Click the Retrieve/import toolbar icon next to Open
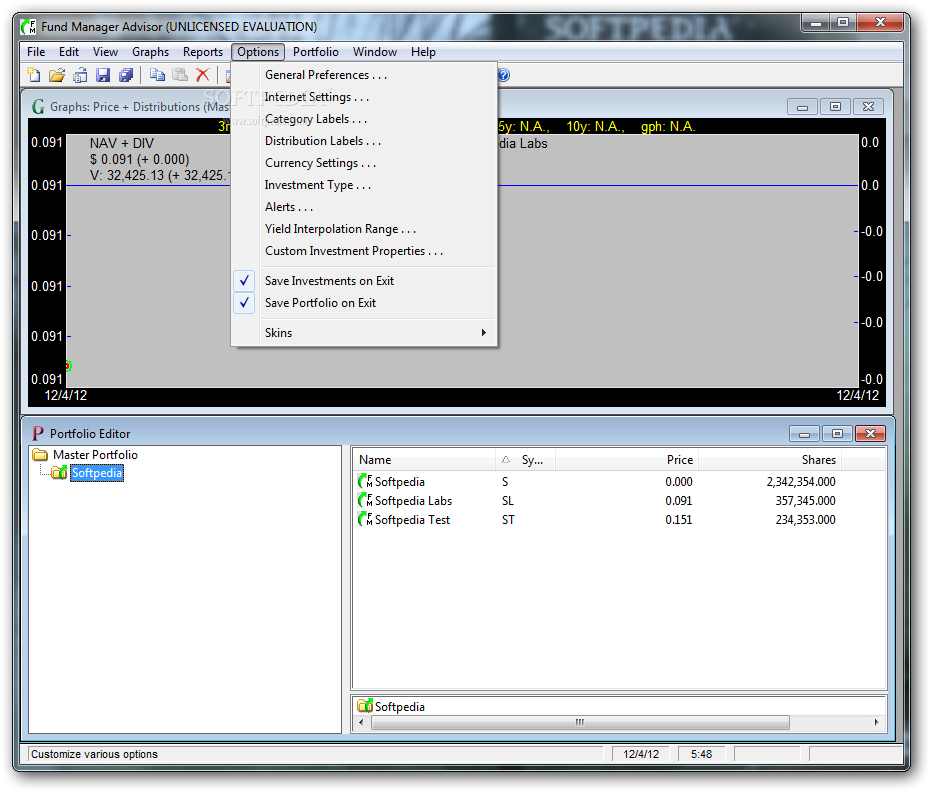The image size is (931, 792). (x=80, y=75)
